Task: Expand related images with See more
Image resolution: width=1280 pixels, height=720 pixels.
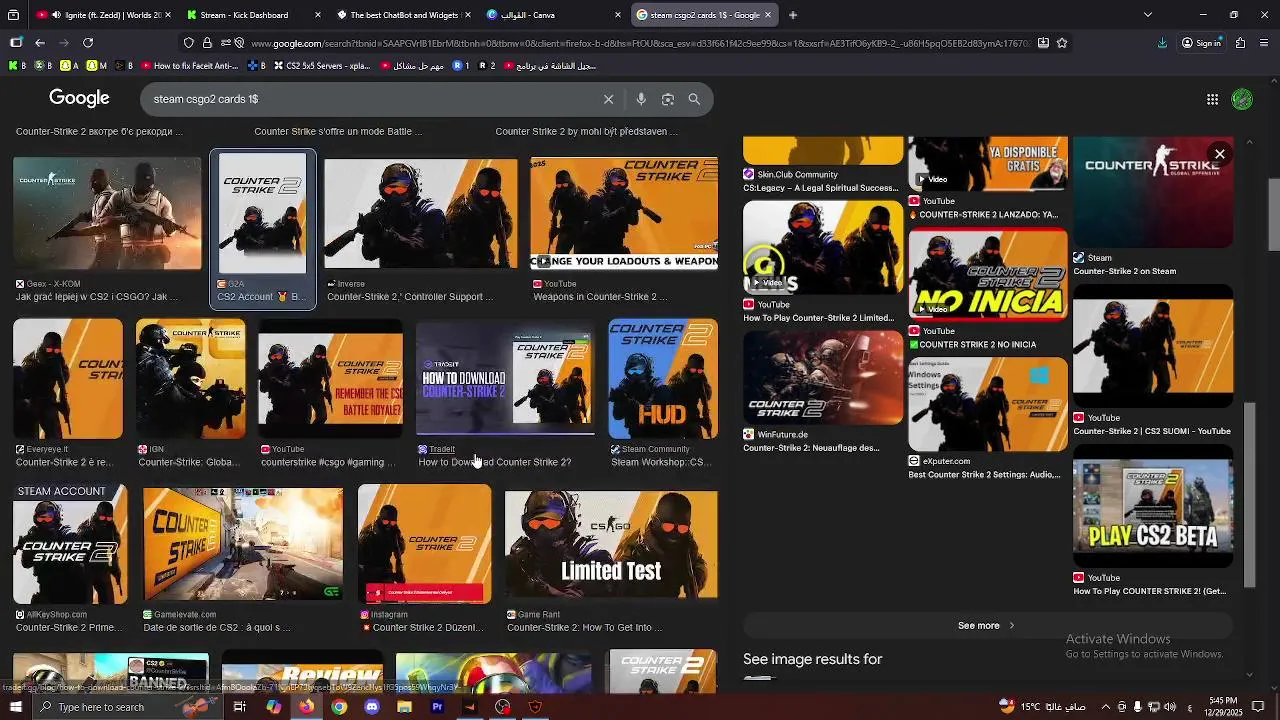Action: click(987, 626)
